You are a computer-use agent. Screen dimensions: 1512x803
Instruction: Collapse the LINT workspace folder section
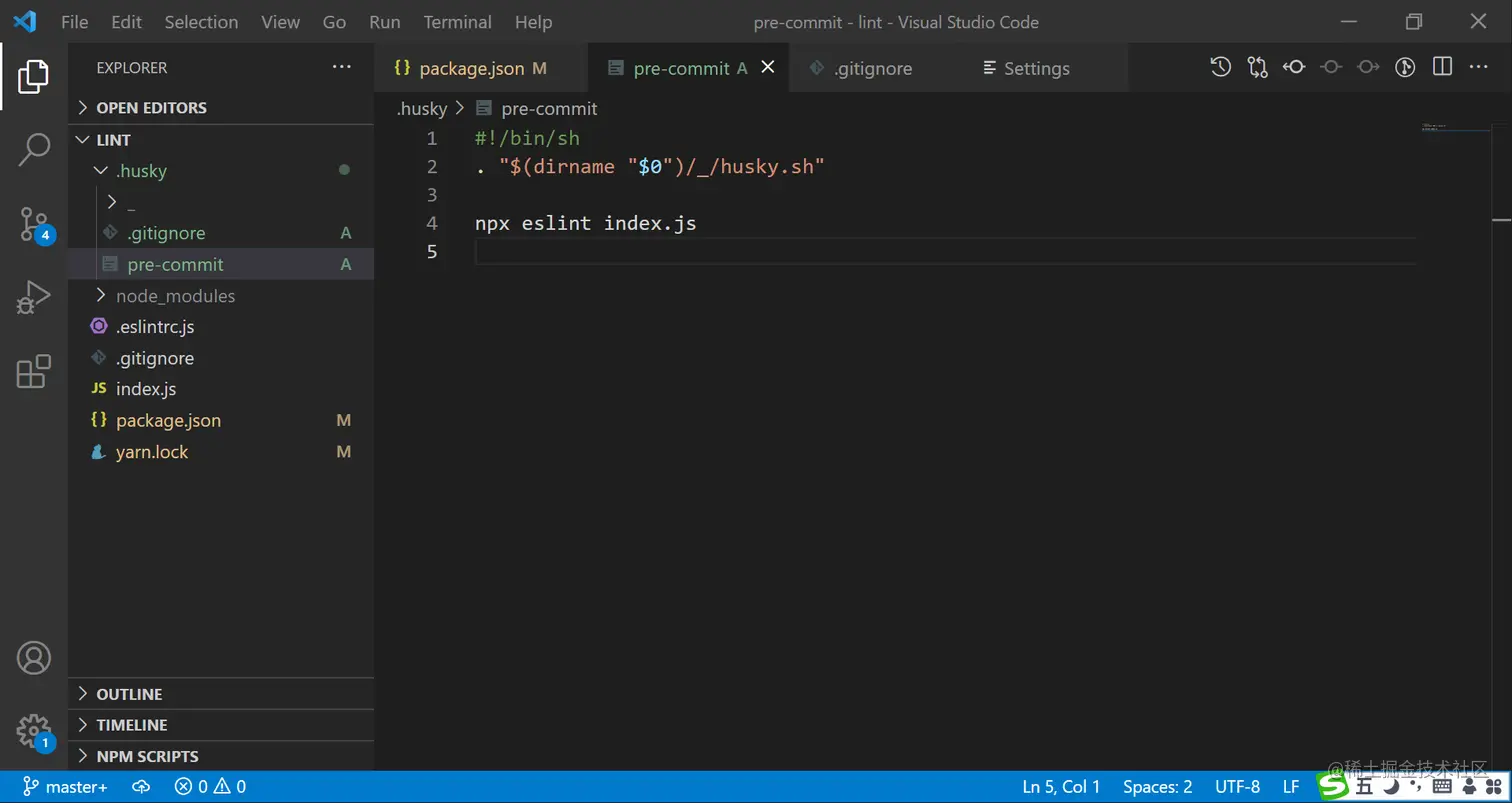click(x=221, y=139)
